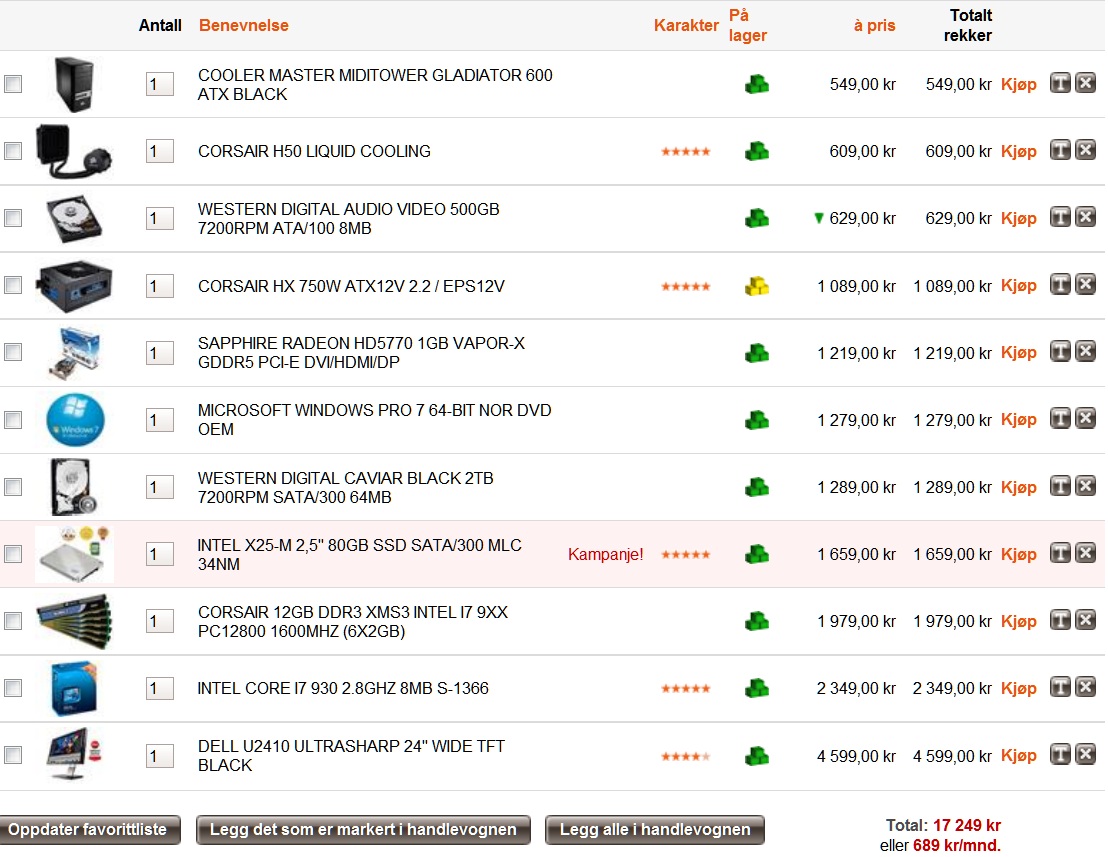The height and width of the screenshot is (857, 1108).
Task: Open Intel Core i7 blue box thumbnail
Action: pyautogui.click(x=73, y=688)
